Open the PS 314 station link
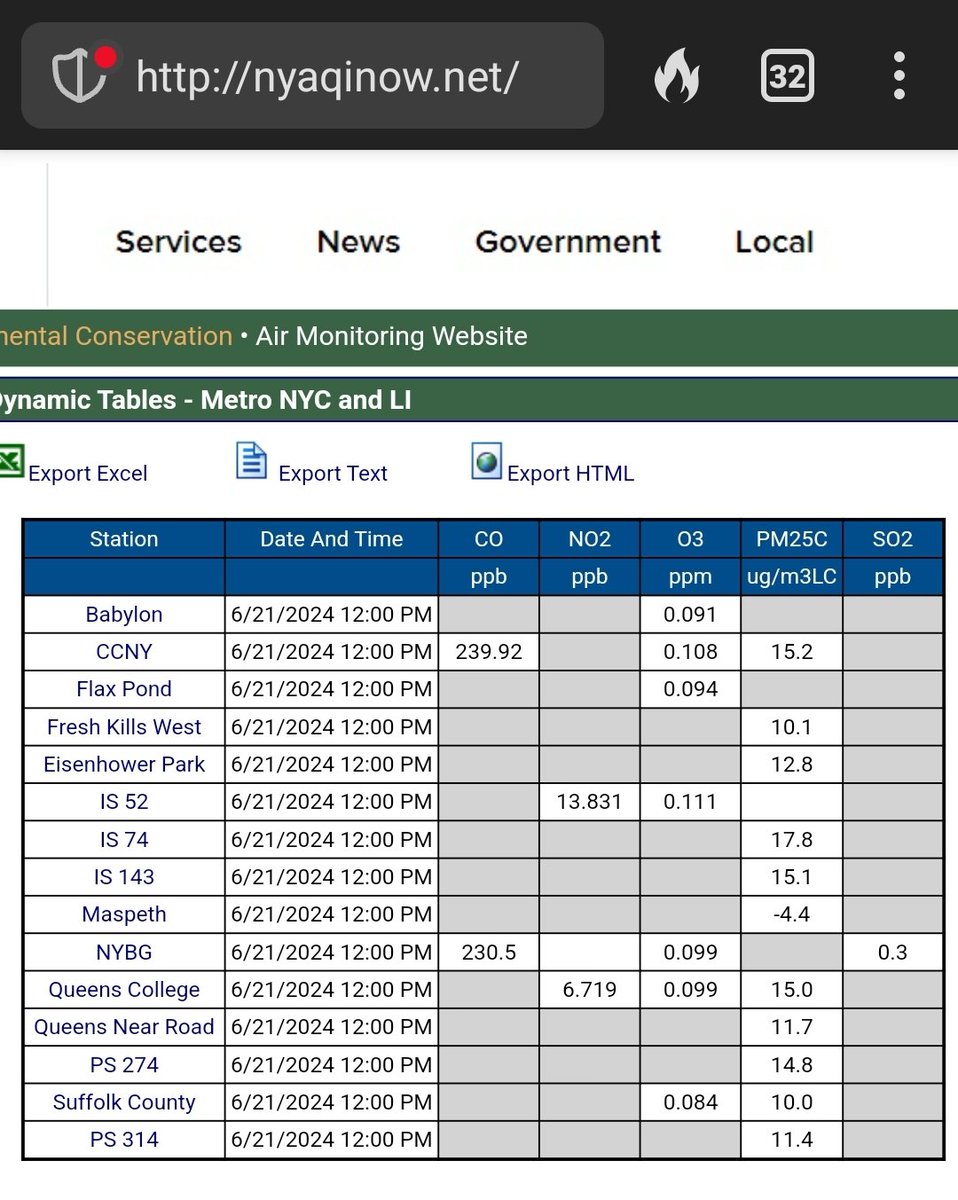Screen dimensions: 958x1200 (124, 1139)
